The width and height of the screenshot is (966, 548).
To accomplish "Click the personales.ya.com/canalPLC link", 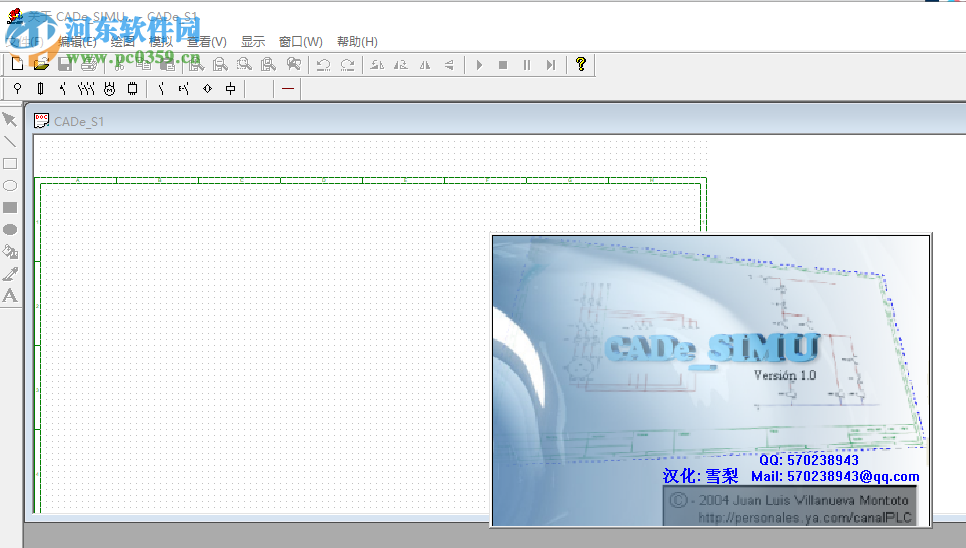I will tap(805, 518).
